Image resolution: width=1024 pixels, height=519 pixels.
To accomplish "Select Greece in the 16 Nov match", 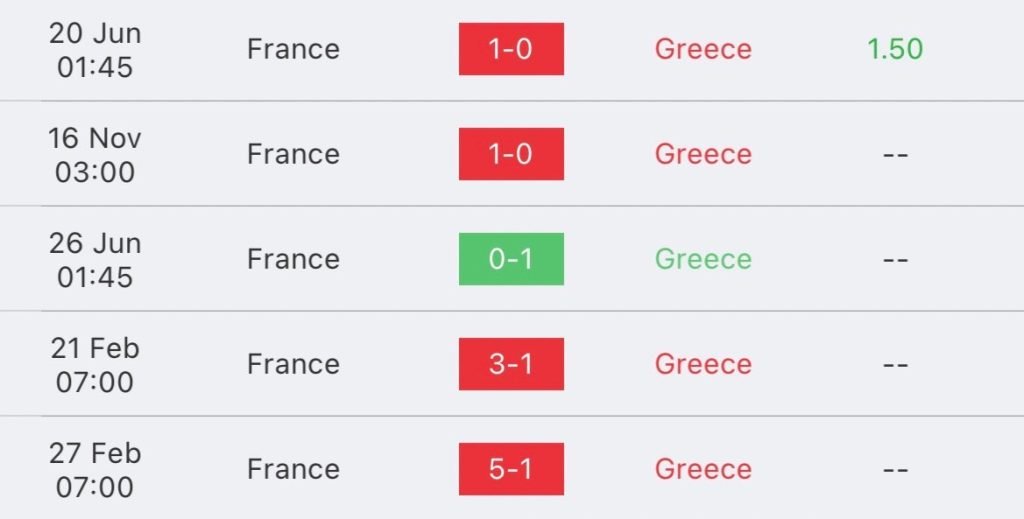I will (703, 154).
